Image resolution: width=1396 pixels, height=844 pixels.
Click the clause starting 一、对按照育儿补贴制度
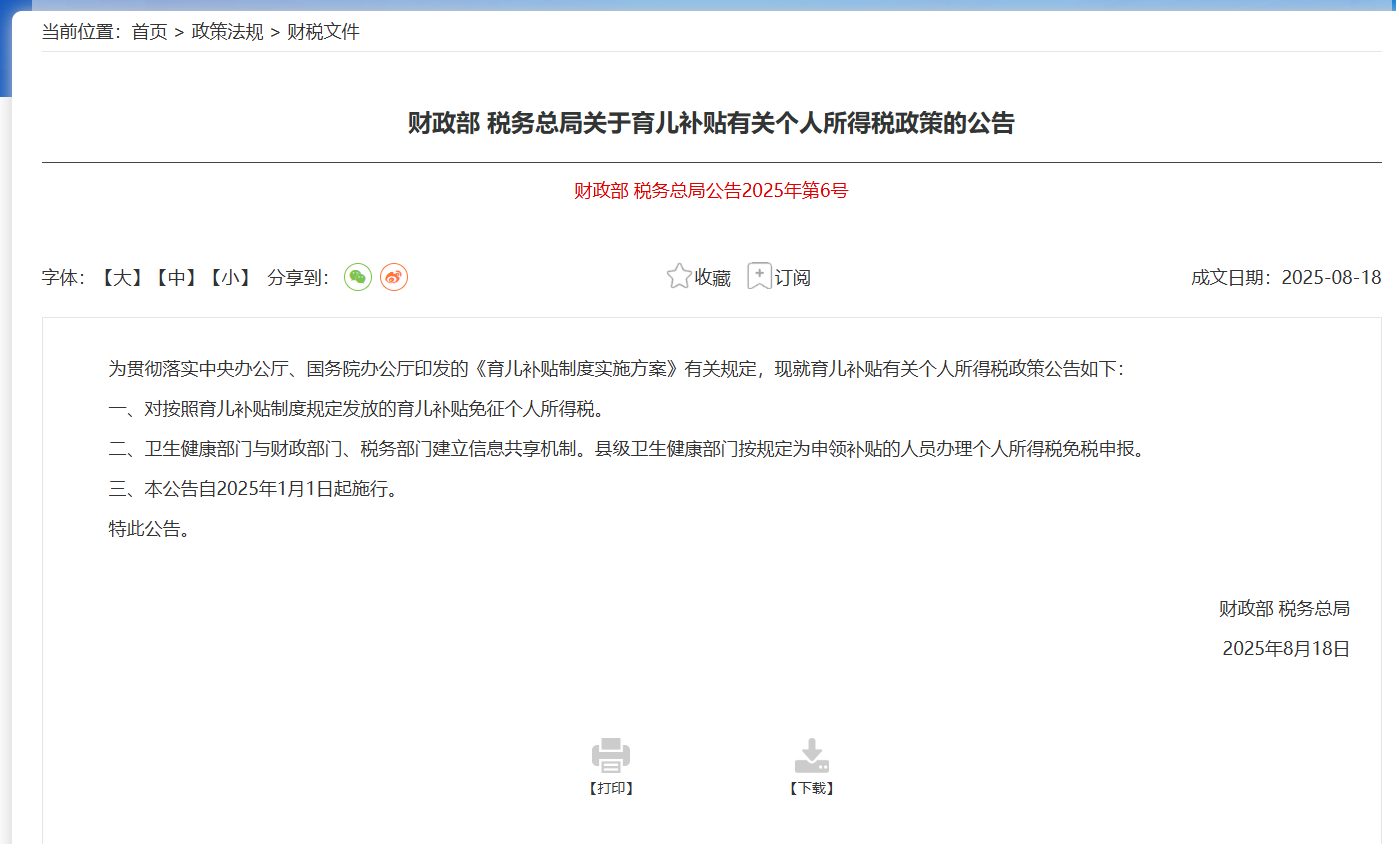point(357,409)
